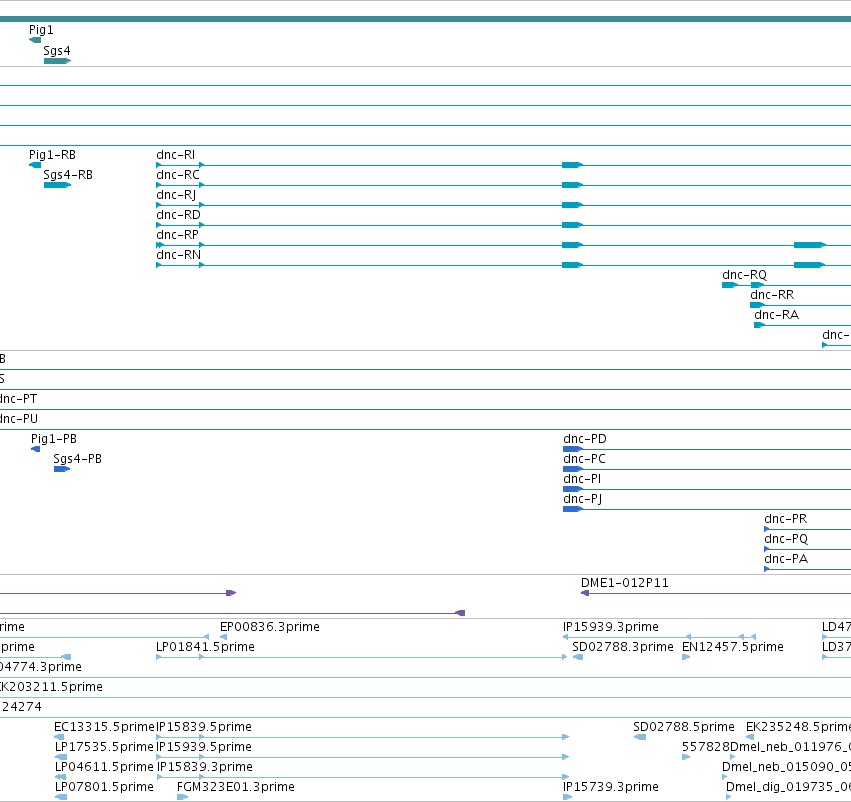Click the FGM323E01.3prime label

tap(236, 787)
